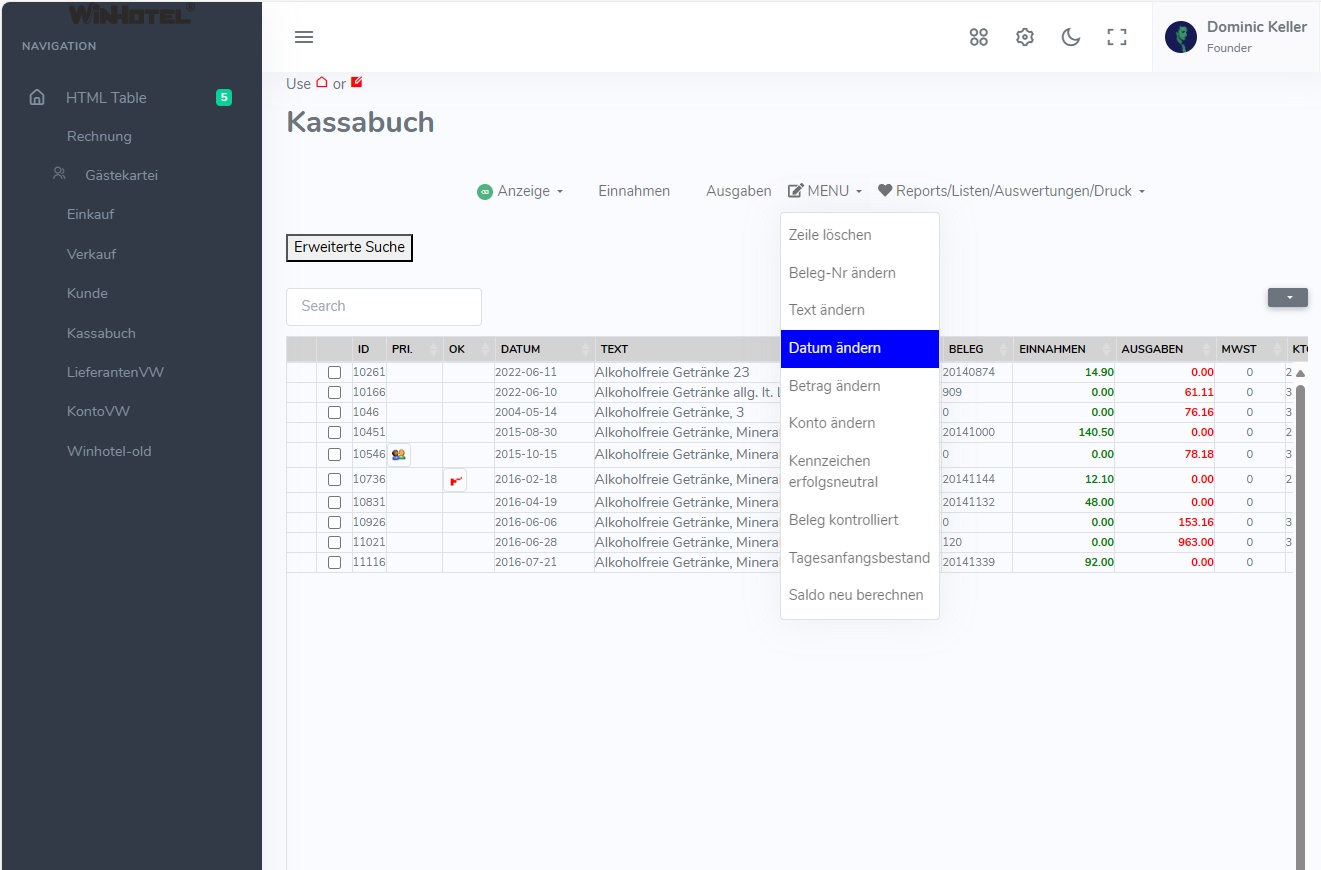Choose 'Text ändern' from the menu
Image resolution: width=1321 pixels, height=870 pixels.
(860, 310)
